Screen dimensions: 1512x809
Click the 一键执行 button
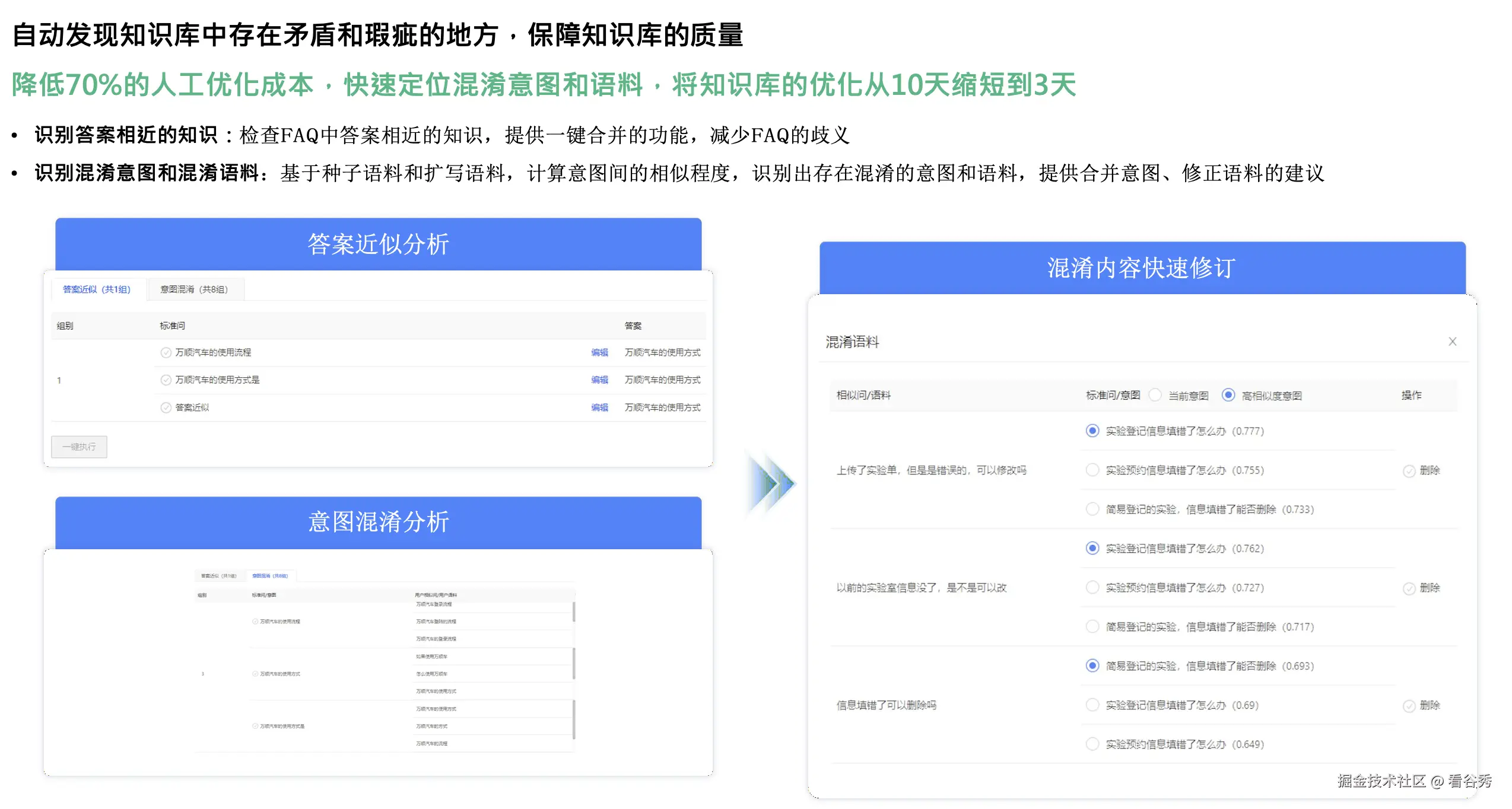coord(78,447)
